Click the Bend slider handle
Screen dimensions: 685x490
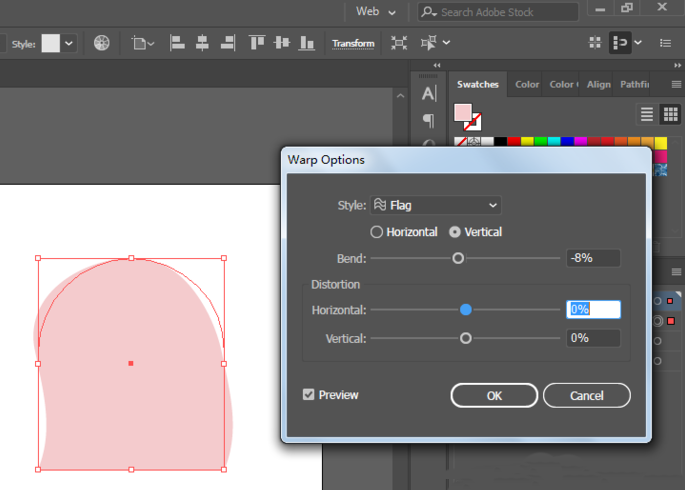tap(458, 258)
